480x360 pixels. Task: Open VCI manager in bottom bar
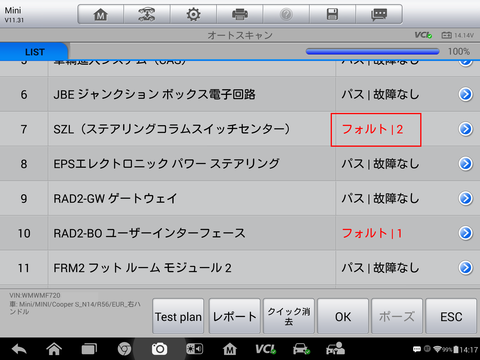click(x=265, y=349)
